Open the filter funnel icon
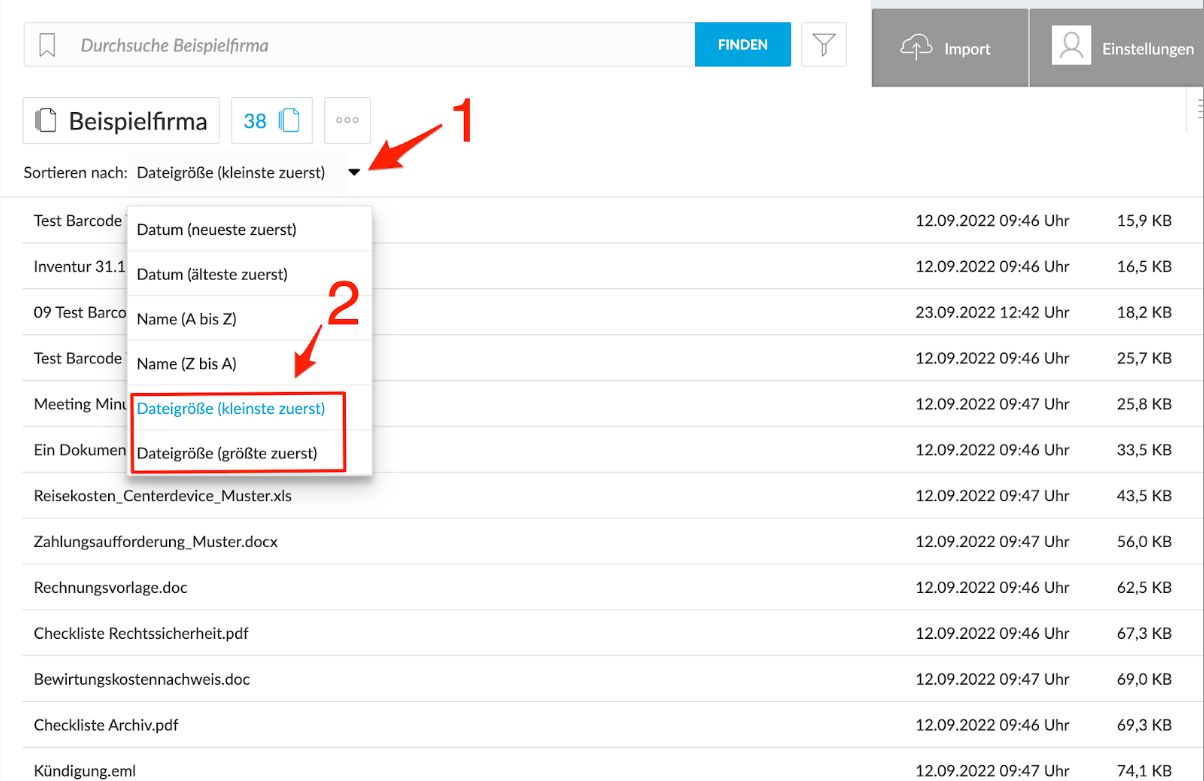This screenshot has height=781, width=1204. click(x=823, y=45)
